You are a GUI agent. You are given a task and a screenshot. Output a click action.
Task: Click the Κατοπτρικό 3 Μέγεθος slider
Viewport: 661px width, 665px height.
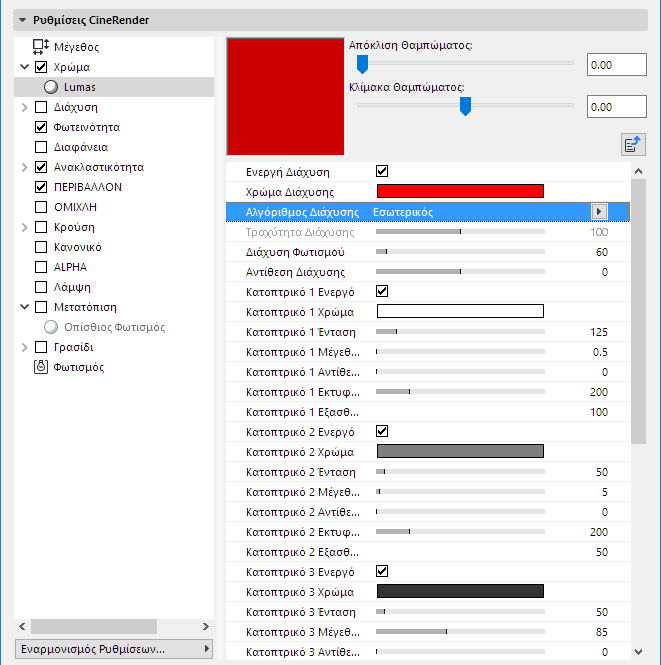point(460,631)
